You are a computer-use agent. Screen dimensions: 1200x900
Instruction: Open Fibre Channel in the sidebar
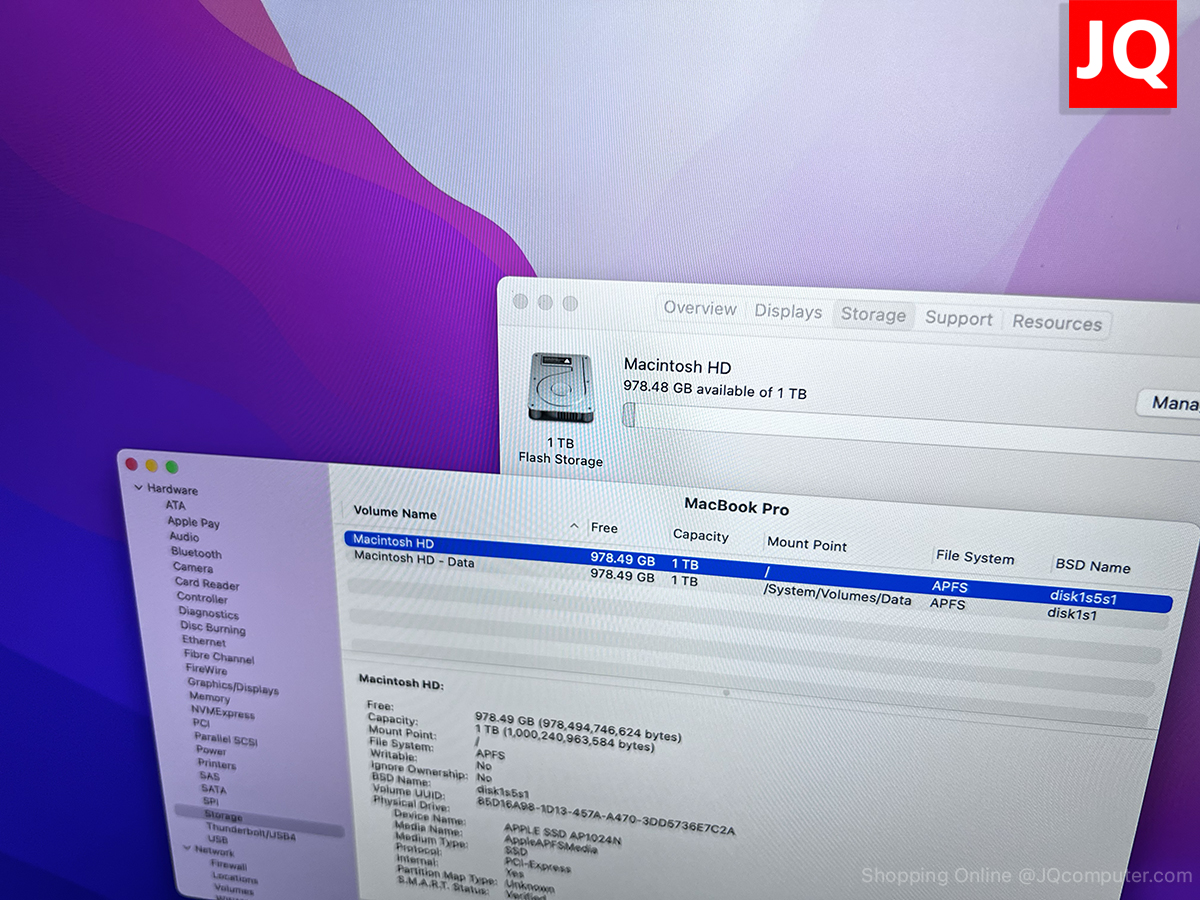tap(218, 656)
